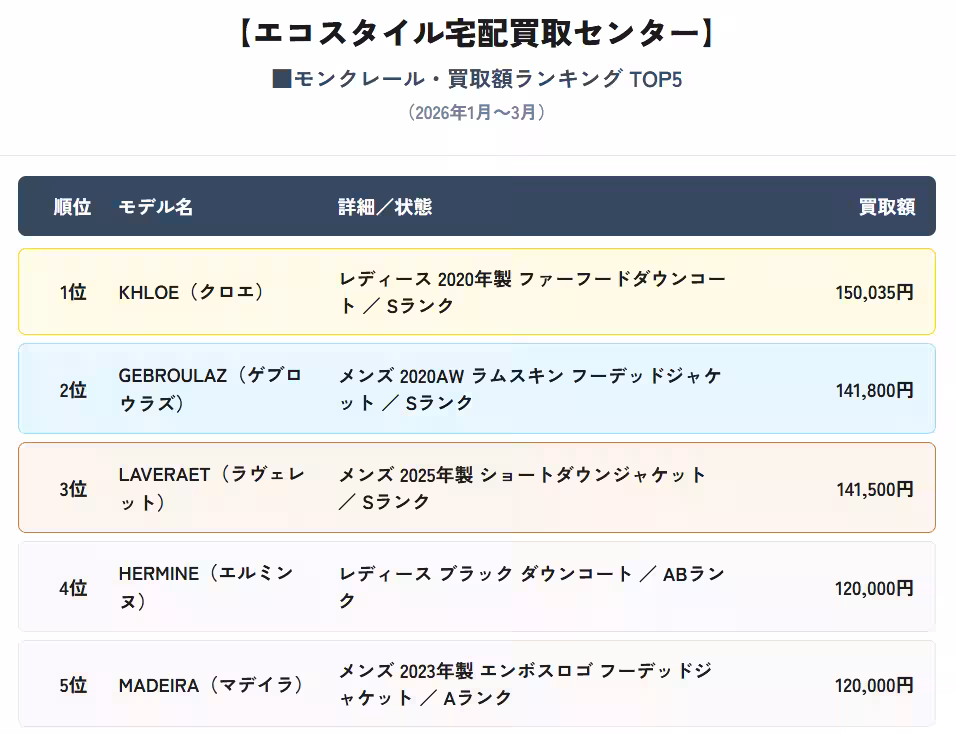Click the 150,035円 price

[874, 292]
